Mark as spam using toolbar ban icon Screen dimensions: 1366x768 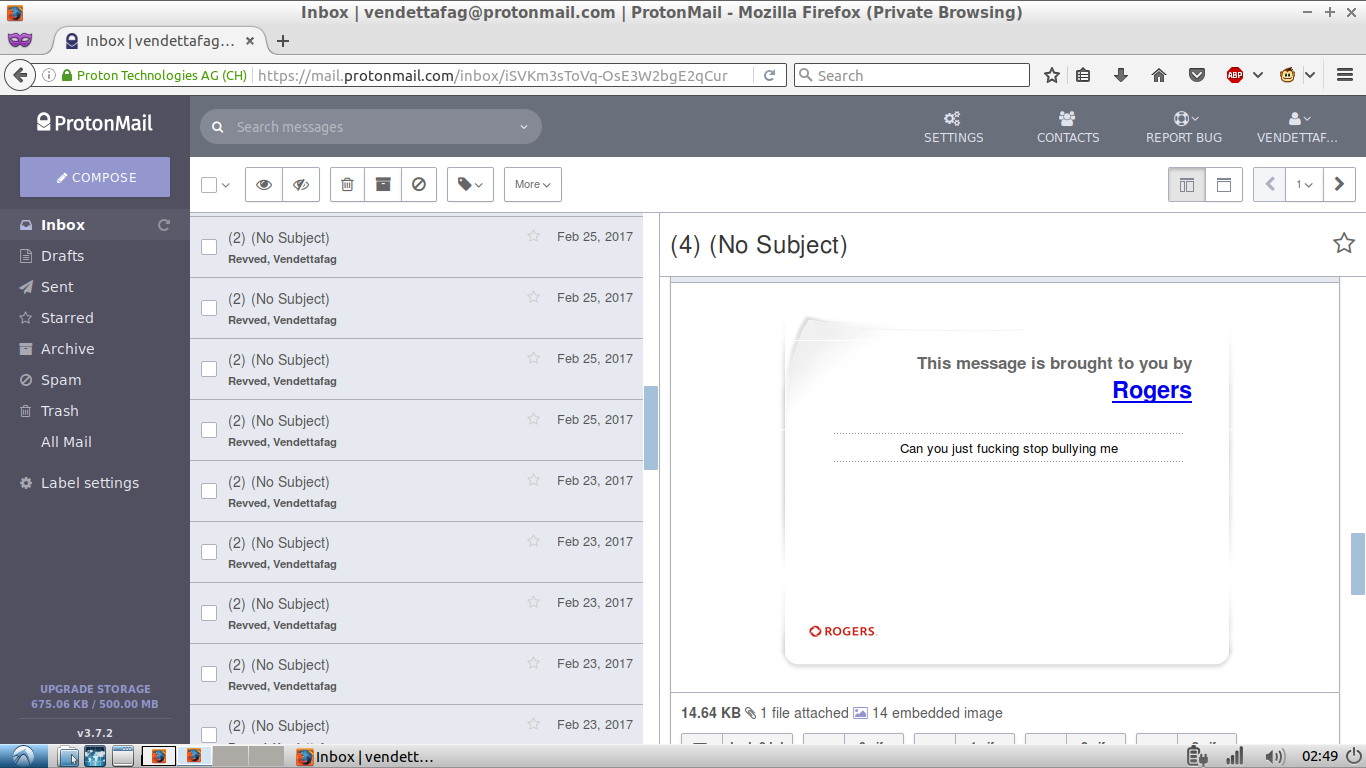[419, 184]
